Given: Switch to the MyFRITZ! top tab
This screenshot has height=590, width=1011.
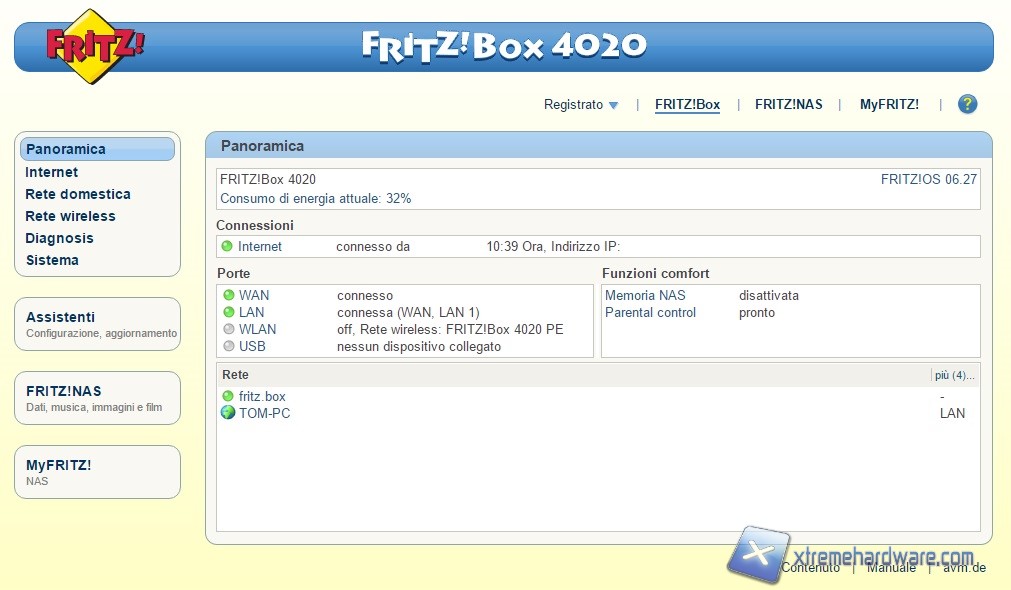Looking at the screenshot, I should pos(889,104).
